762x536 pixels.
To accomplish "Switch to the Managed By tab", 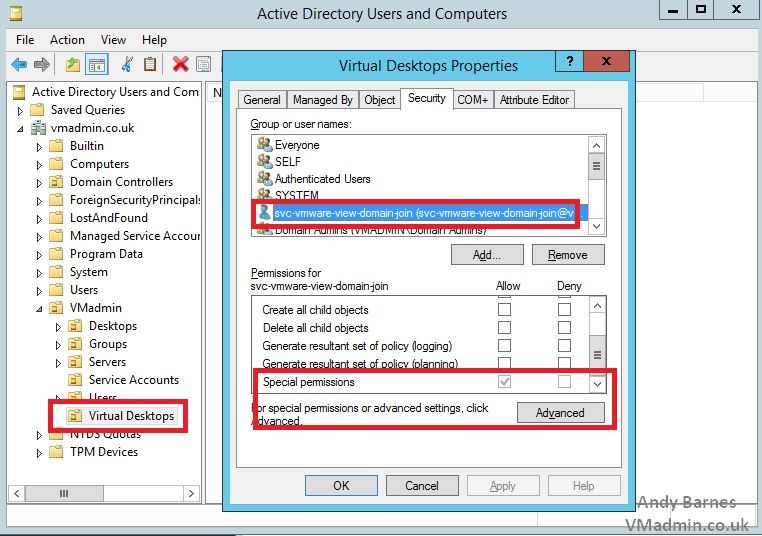I will 323,100.
